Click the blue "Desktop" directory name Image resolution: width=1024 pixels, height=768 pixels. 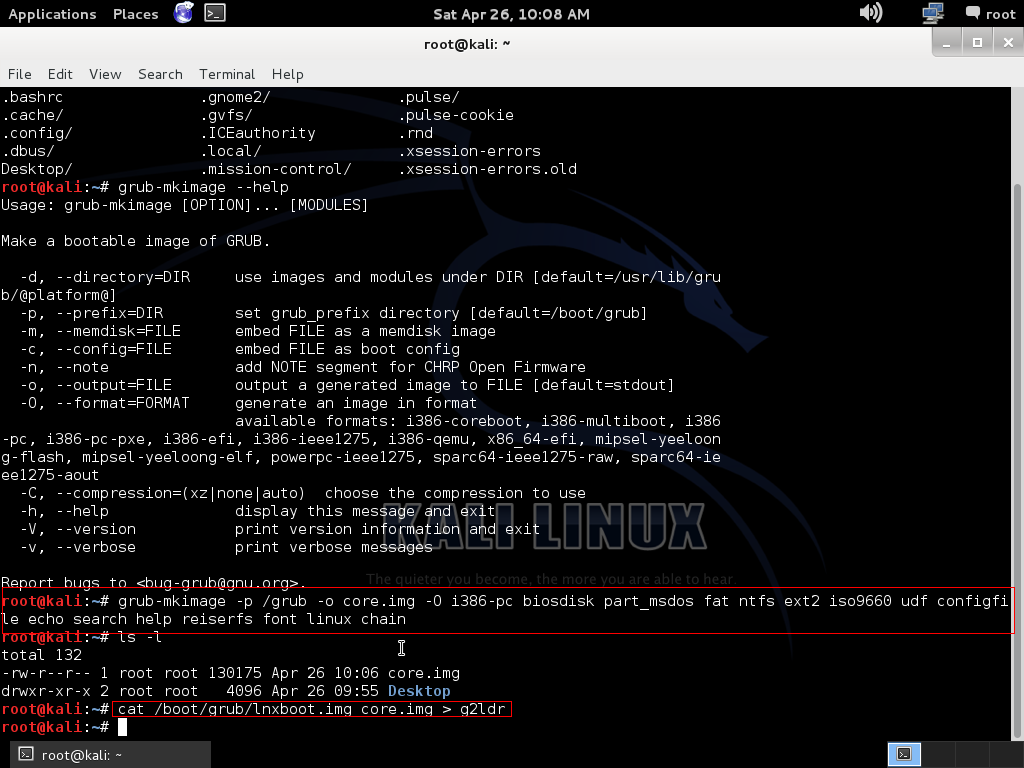coord(419,691)
